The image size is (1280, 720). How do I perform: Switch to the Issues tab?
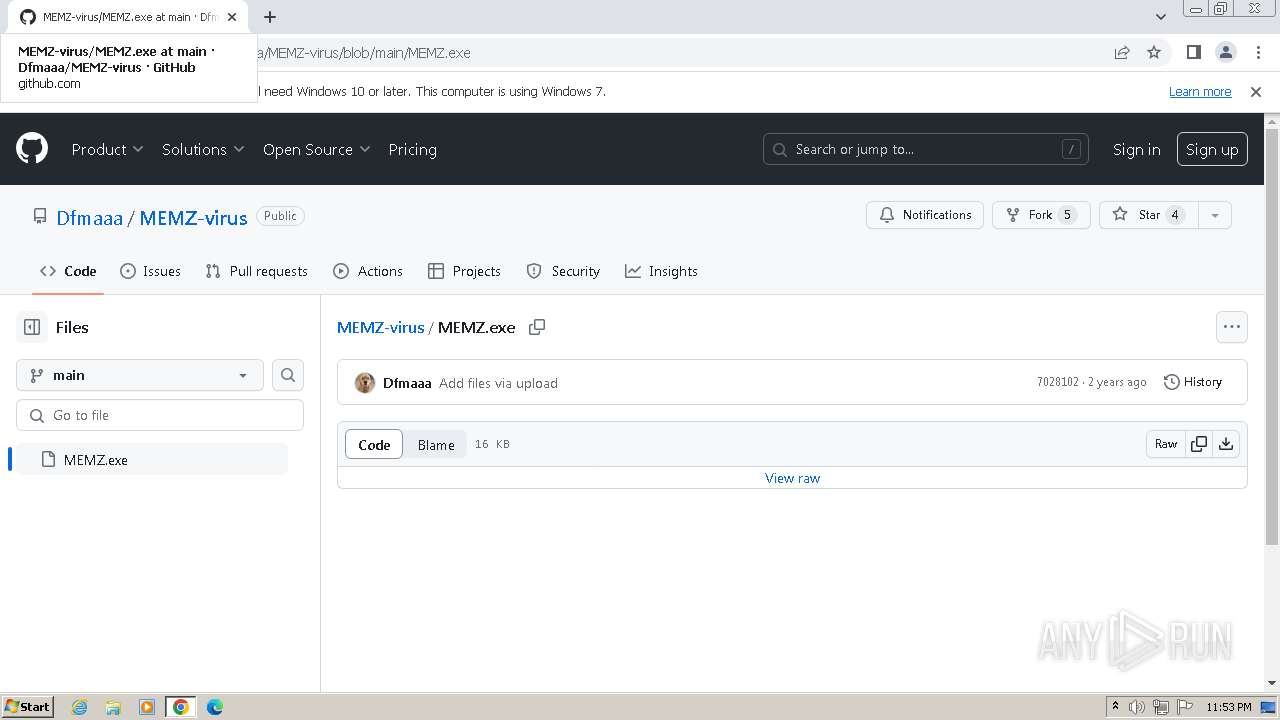point(150,271)
